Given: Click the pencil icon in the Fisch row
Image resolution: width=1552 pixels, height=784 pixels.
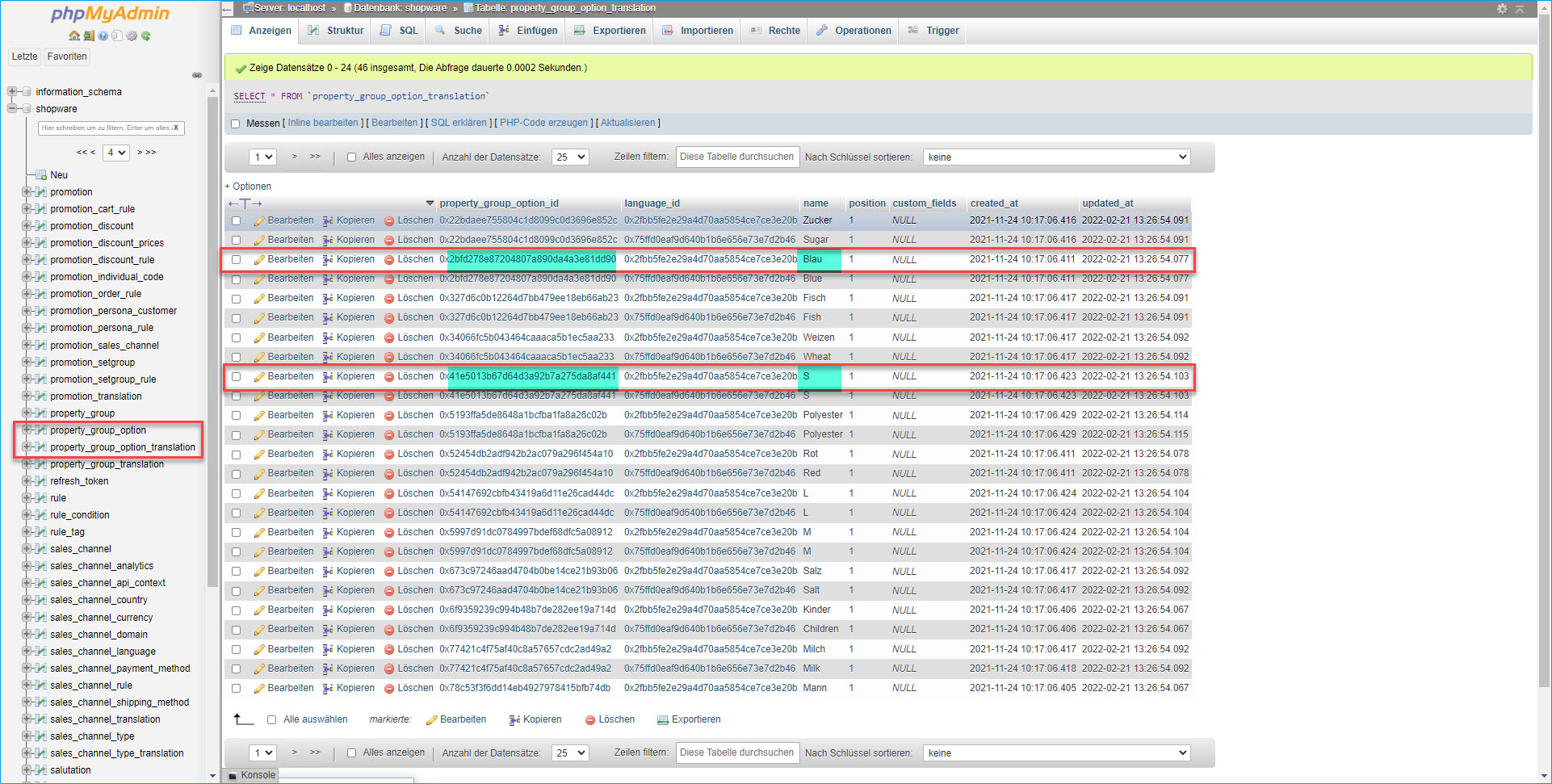Looking at the screenshot, I should point(259,299).
